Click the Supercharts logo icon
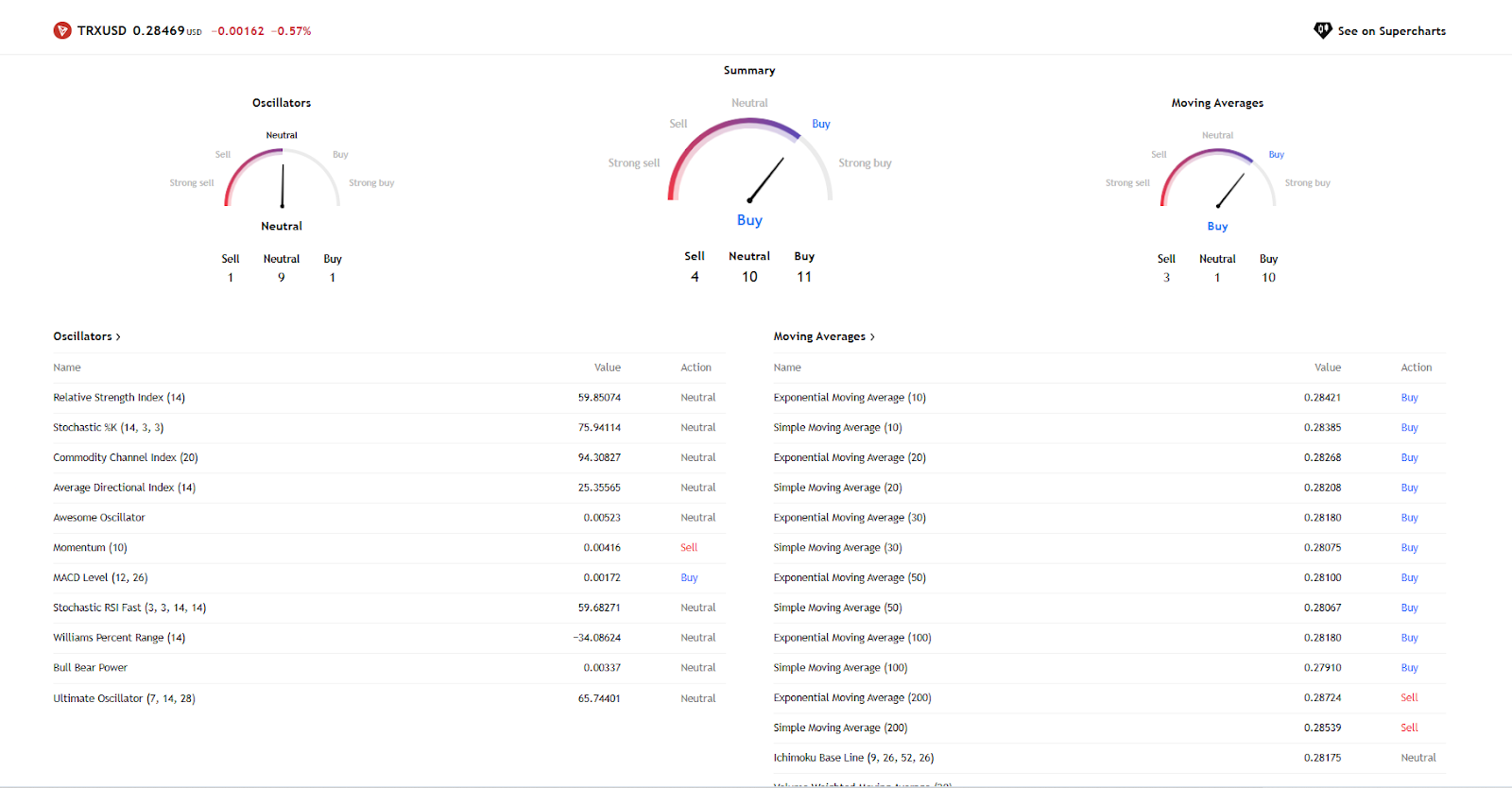The image size is (1512, 788). coord(1323,30)
